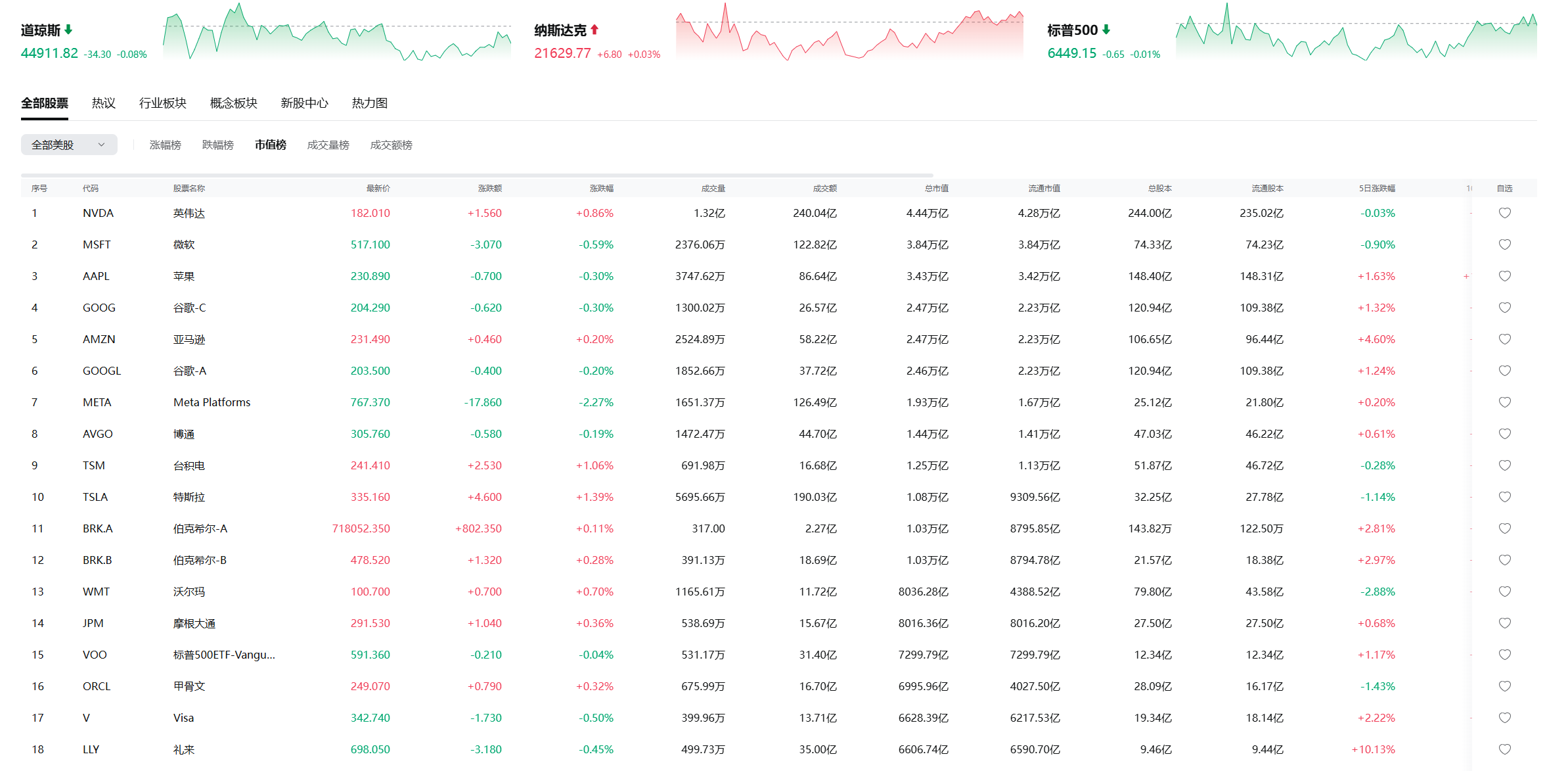
Task: Favorite TSLA via heart icon
Action: coord(1504,497)
